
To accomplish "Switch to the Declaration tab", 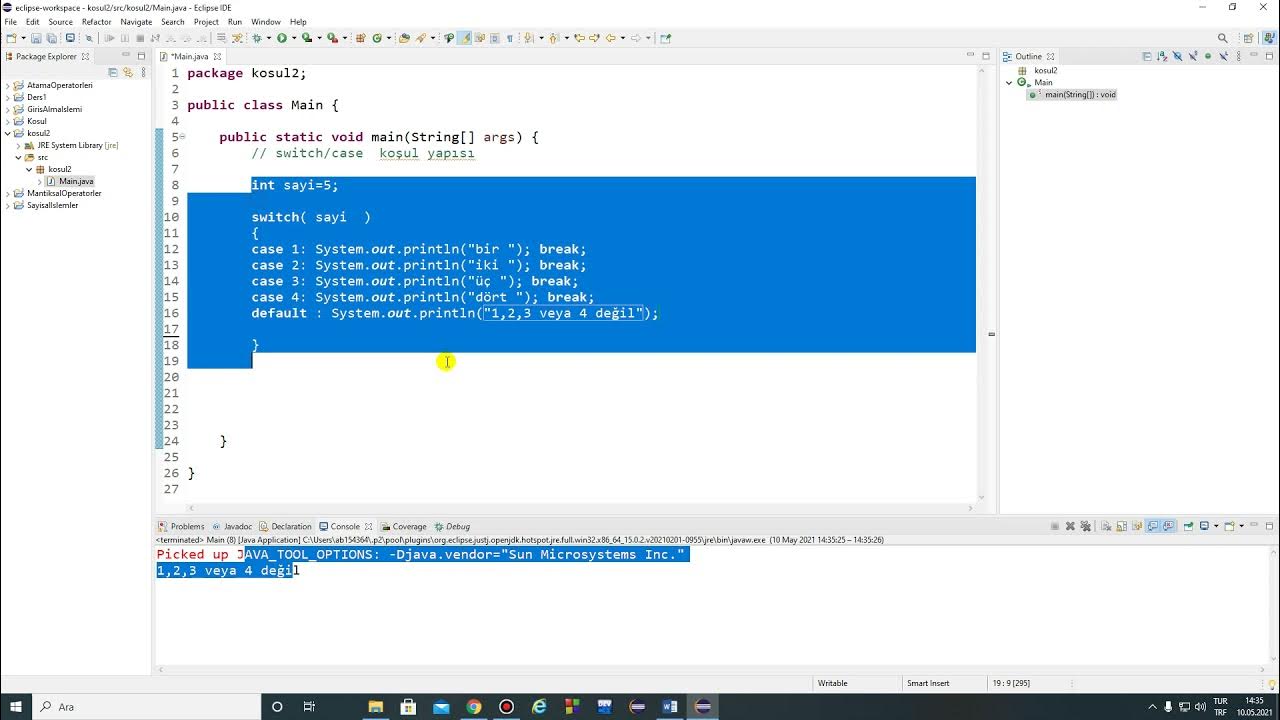I will (x=285, y=526).
